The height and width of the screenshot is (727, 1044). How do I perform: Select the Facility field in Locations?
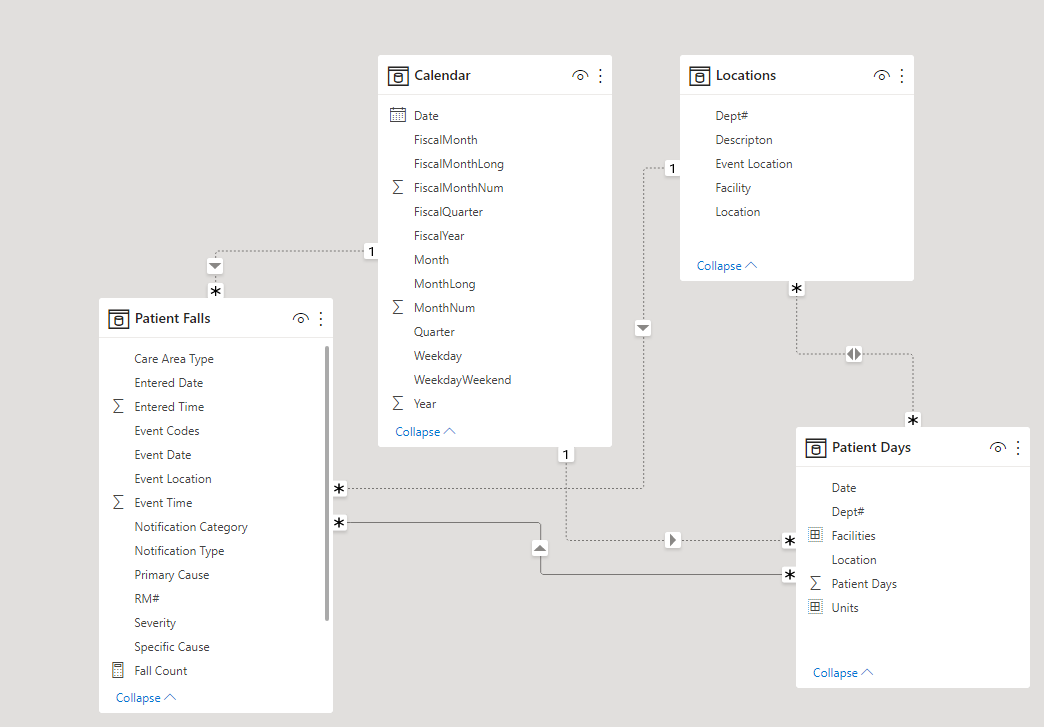click(x=733, y=188)
